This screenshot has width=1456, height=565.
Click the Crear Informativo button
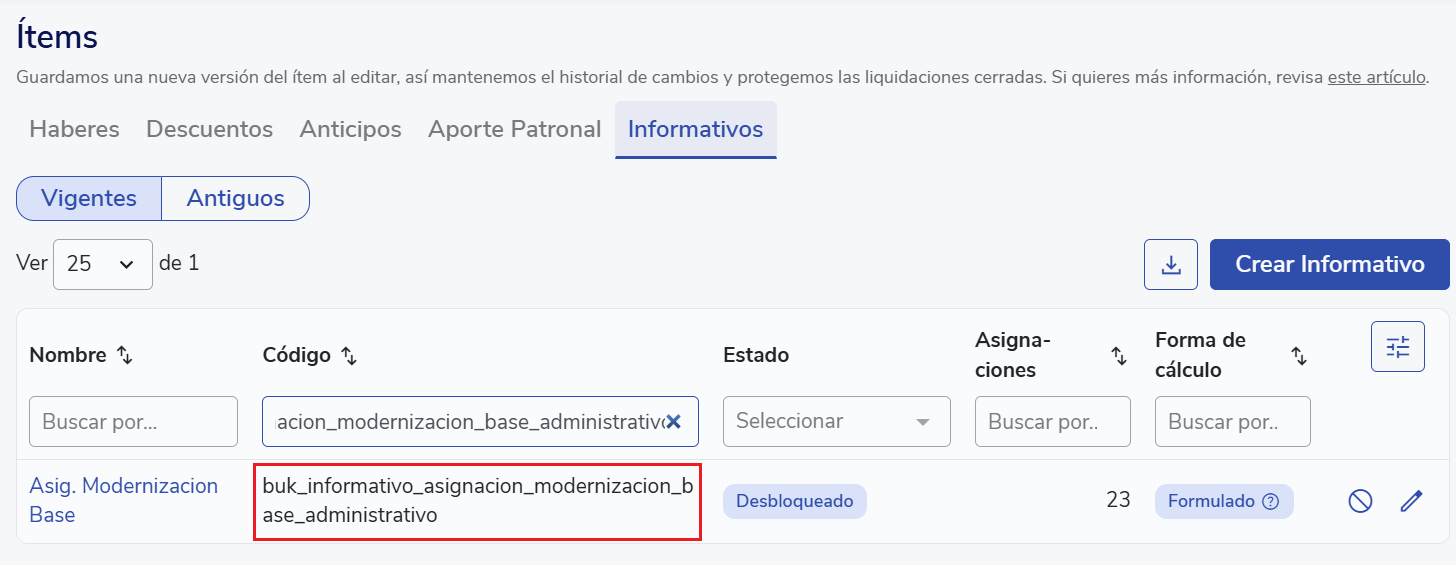[1329, 264]
